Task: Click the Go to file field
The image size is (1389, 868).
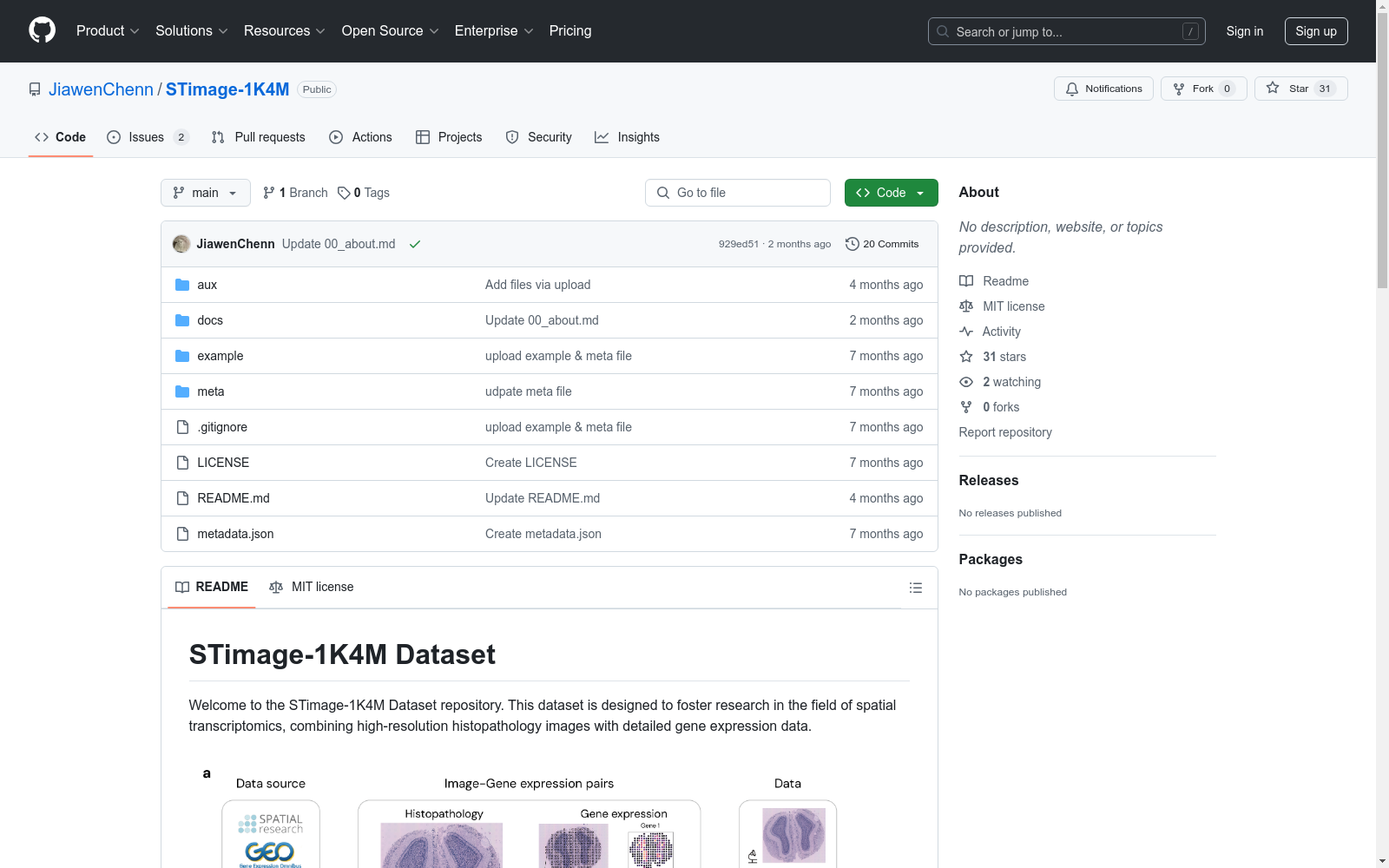Action: click(x=738, y=193)
